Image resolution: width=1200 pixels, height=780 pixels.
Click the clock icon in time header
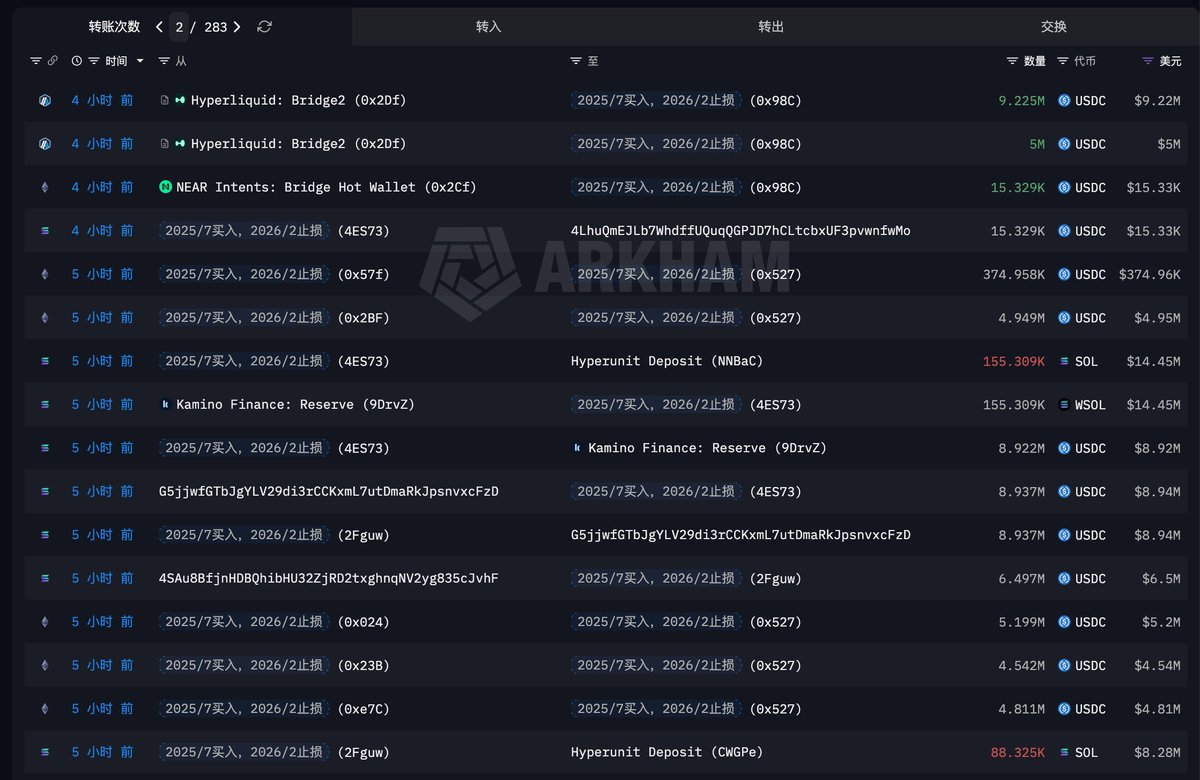(77, 61)
